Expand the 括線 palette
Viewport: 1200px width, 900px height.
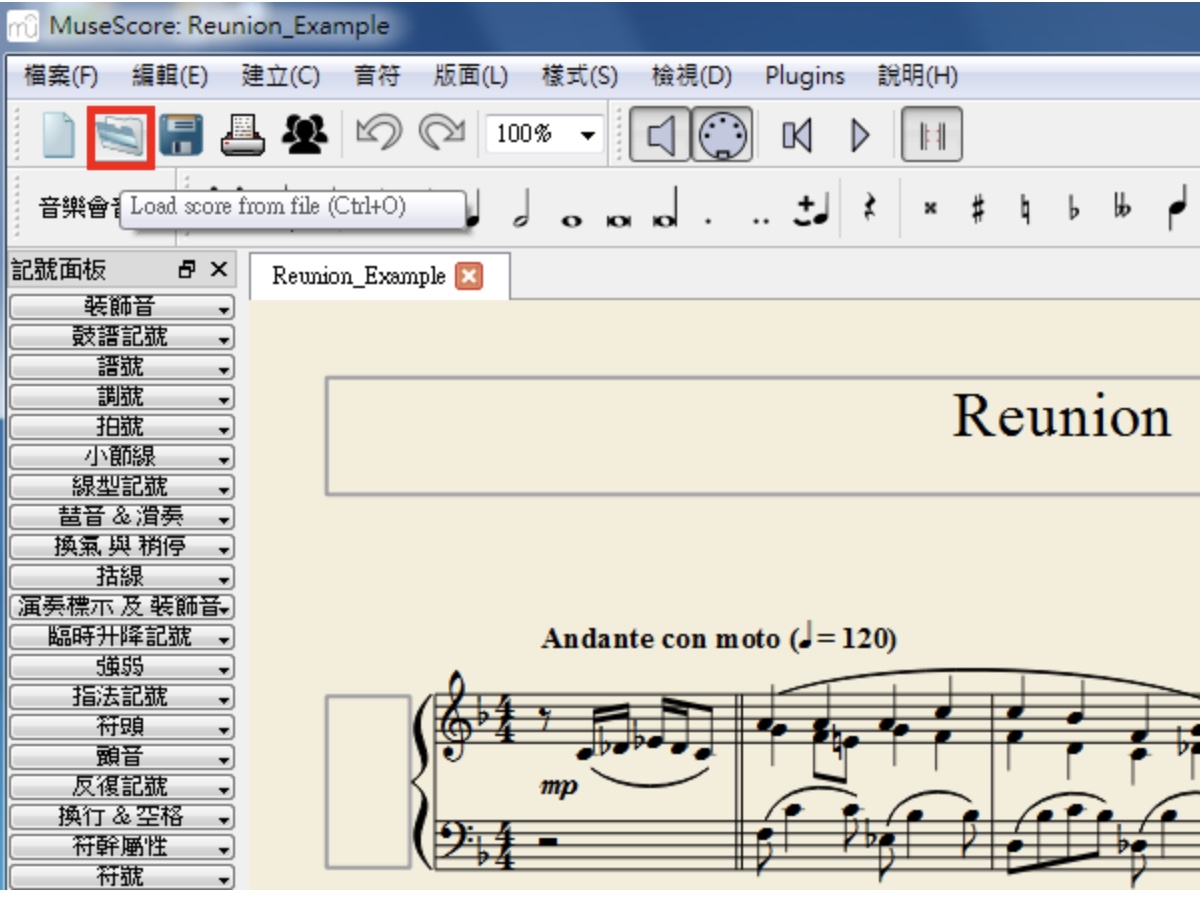click(121, 577)
